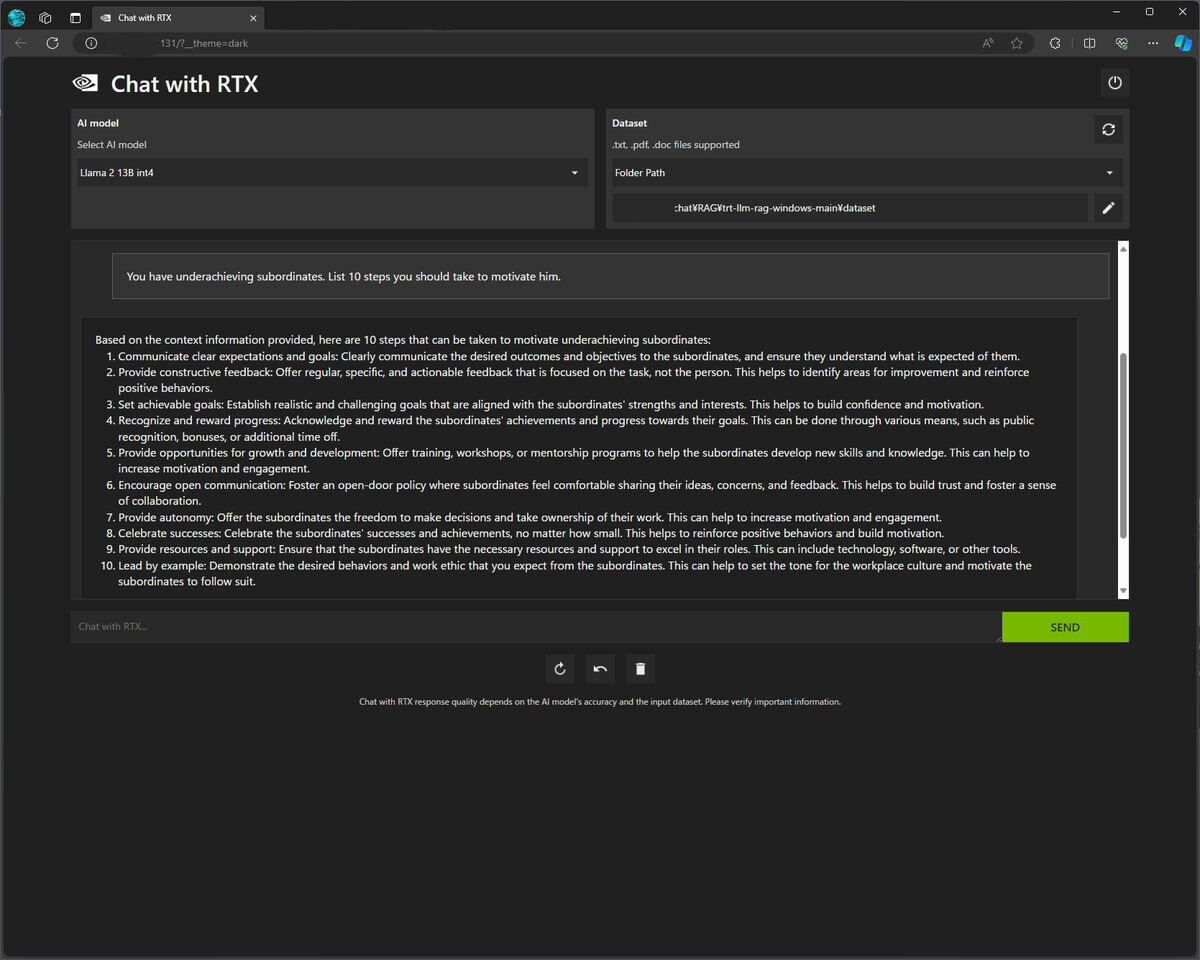Open the Folder Path dataset dropdown
Image resolution: width=1200 pixels, height=960 pixels.
click(866, 173)
